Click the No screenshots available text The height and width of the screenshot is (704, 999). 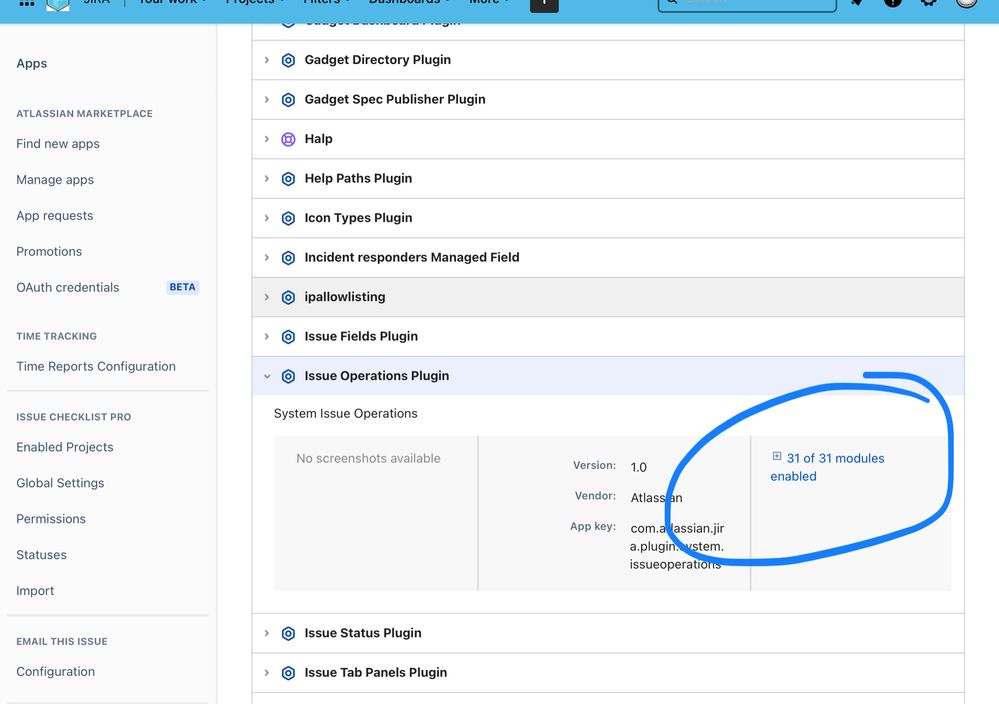tap(368, 459)
